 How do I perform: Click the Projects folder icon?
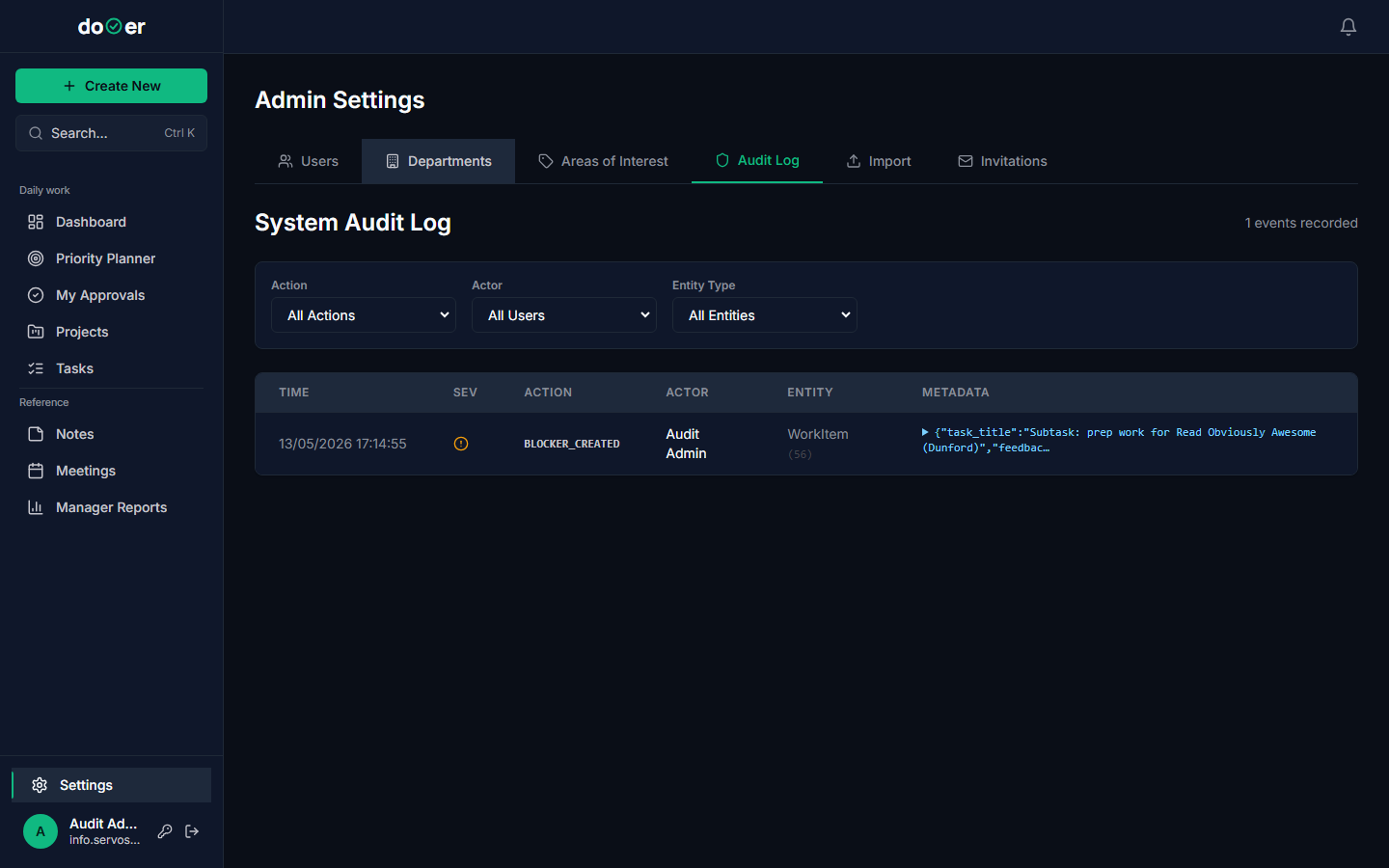36,332
